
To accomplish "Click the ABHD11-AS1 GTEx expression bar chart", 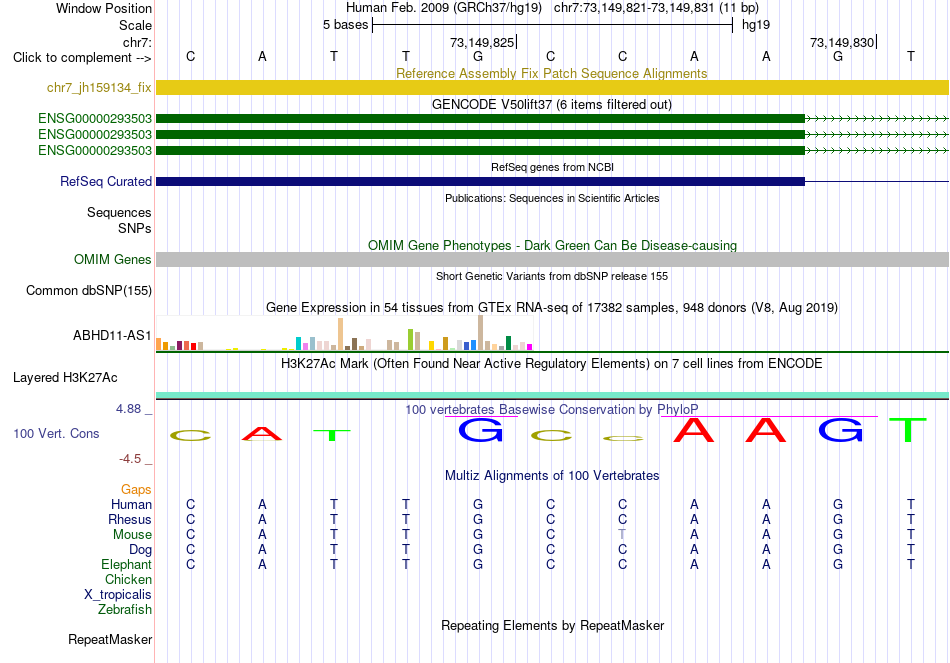I will click(x=344, y=333).
